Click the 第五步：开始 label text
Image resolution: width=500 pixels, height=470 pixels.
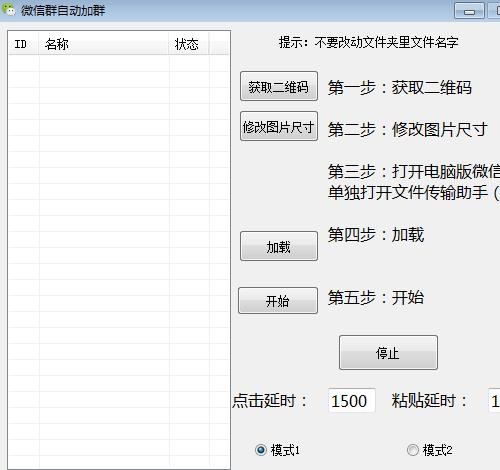pyautogui.click(x=376, y=297)
